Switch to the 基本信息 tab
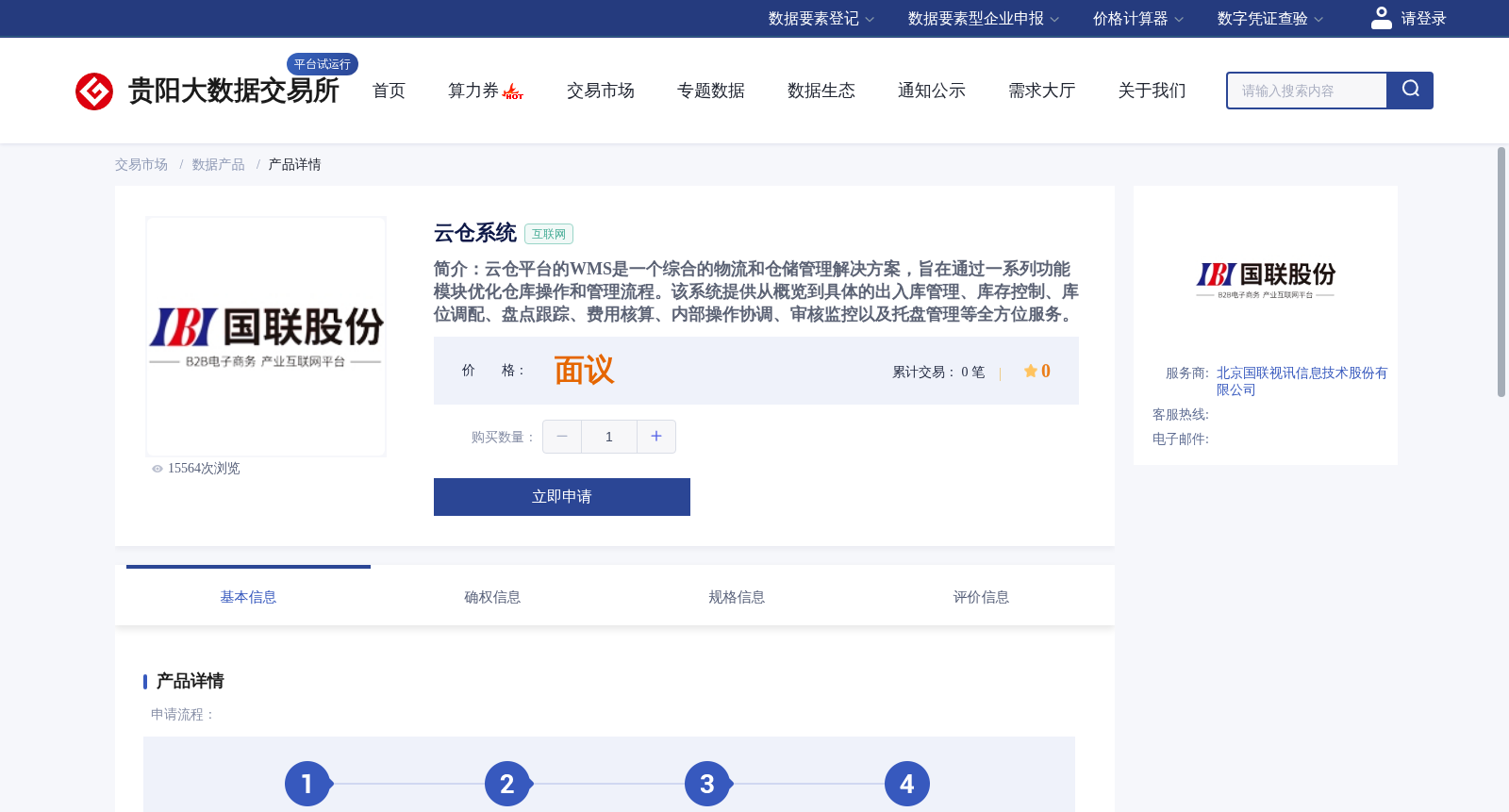Image resolution: width=1509 pixels, height=812 pixels. point(248,597)
